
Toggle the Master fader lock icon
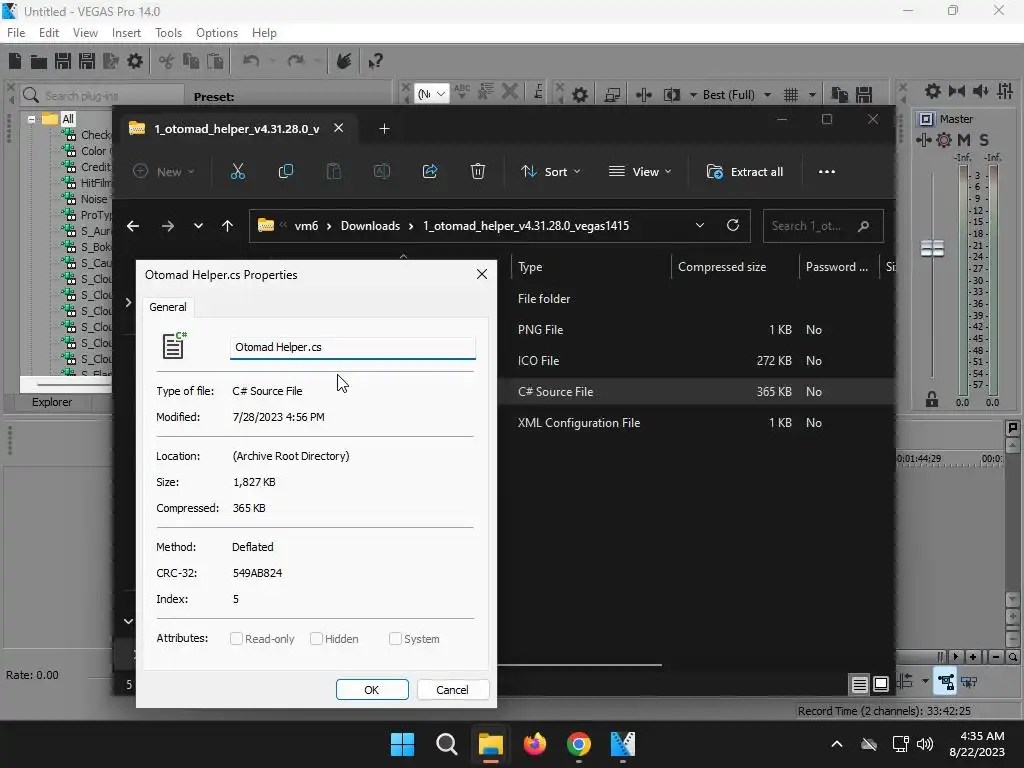point(932,400)
